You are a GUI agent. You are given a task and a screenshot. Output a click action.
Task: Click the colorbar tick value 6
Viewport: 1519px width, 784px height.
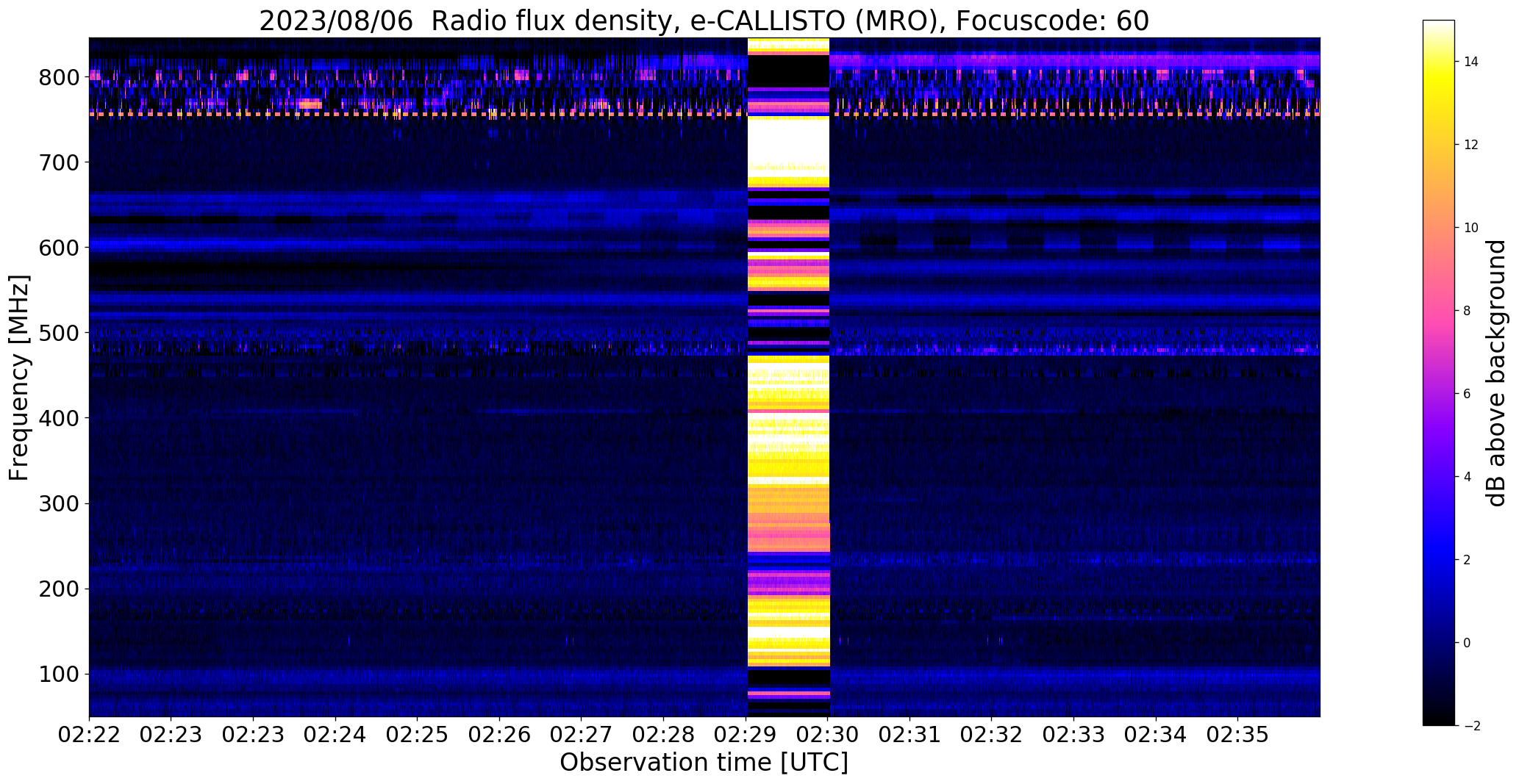[x=1467, y=394]
